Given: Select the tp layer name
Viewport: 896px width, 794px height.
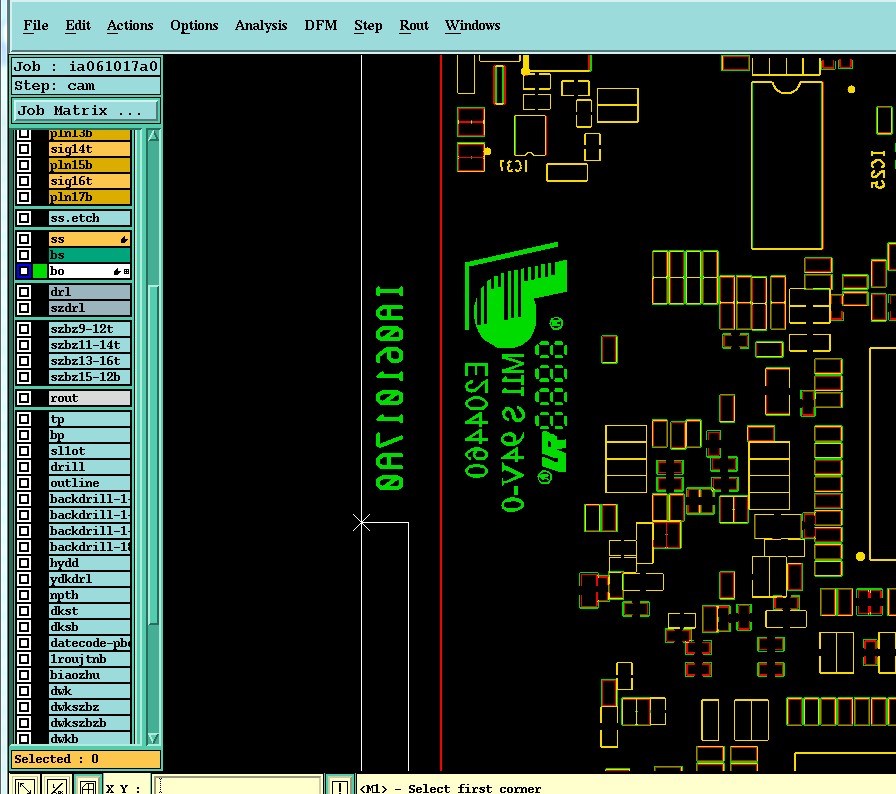Looking at the screenshot, I should 90,419.
